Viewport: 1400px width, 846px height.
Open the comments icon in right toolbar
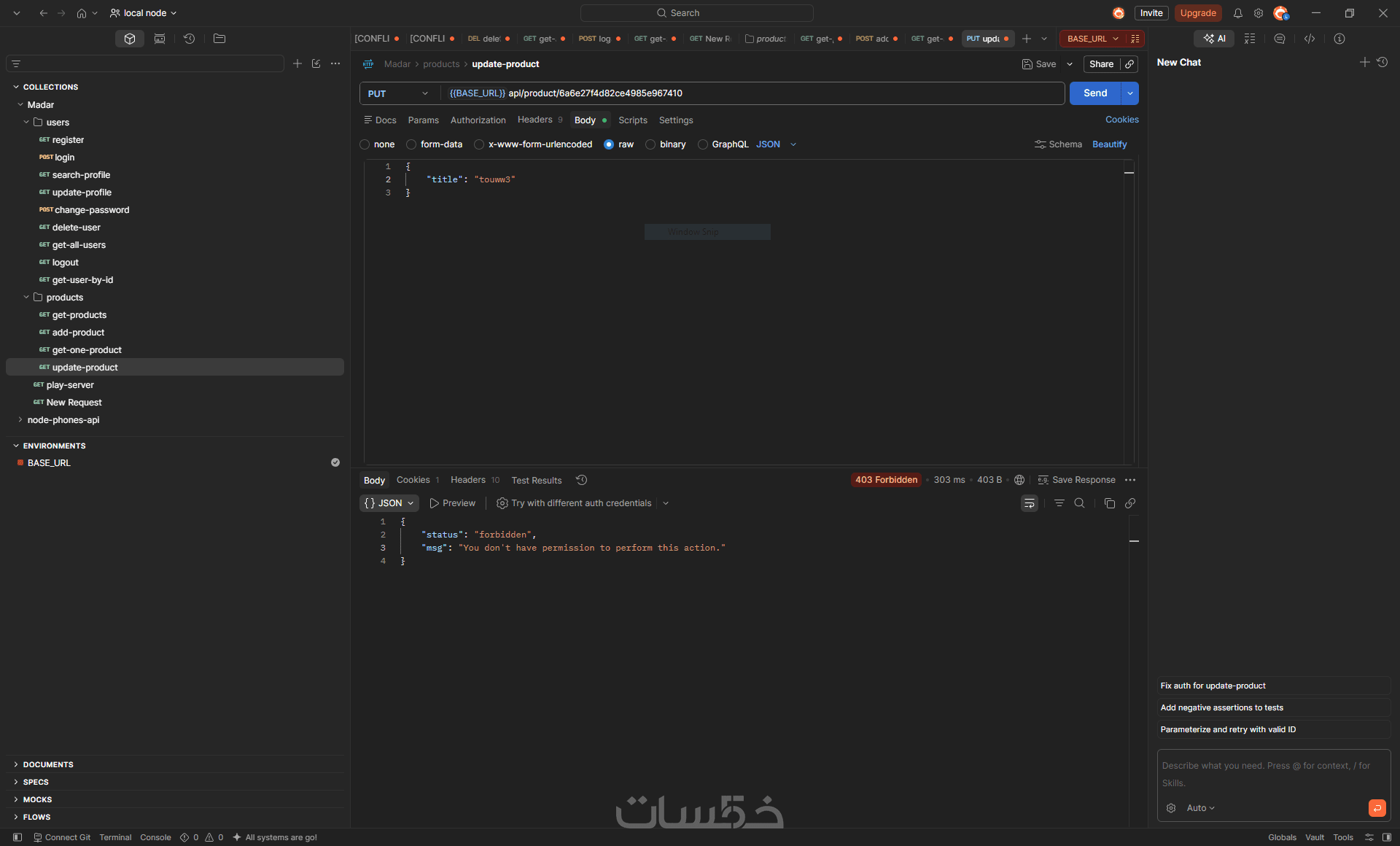click(1280, 39)
